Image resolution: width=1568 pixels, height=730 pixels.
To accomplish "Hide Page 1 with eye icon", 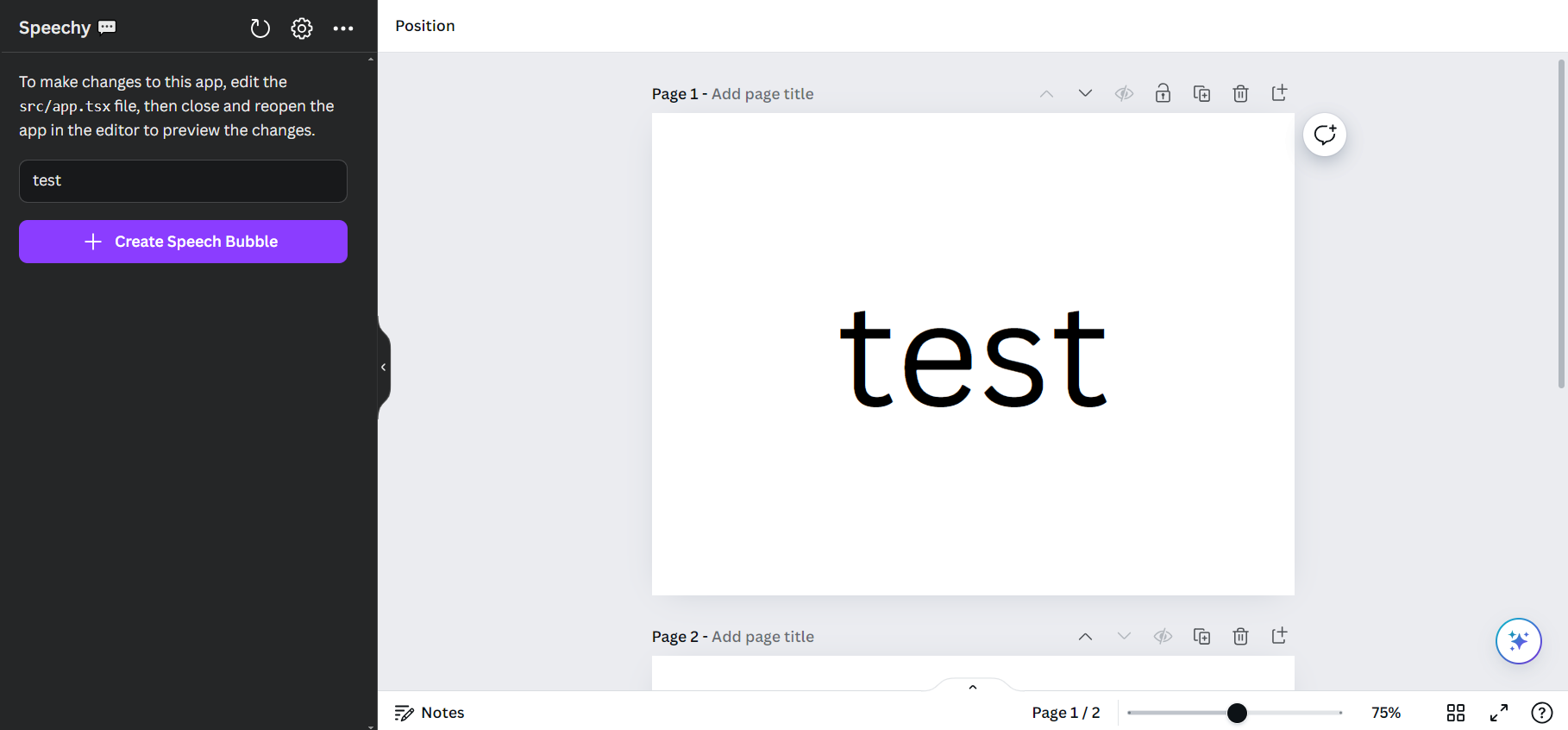I will coord(1124,93).
